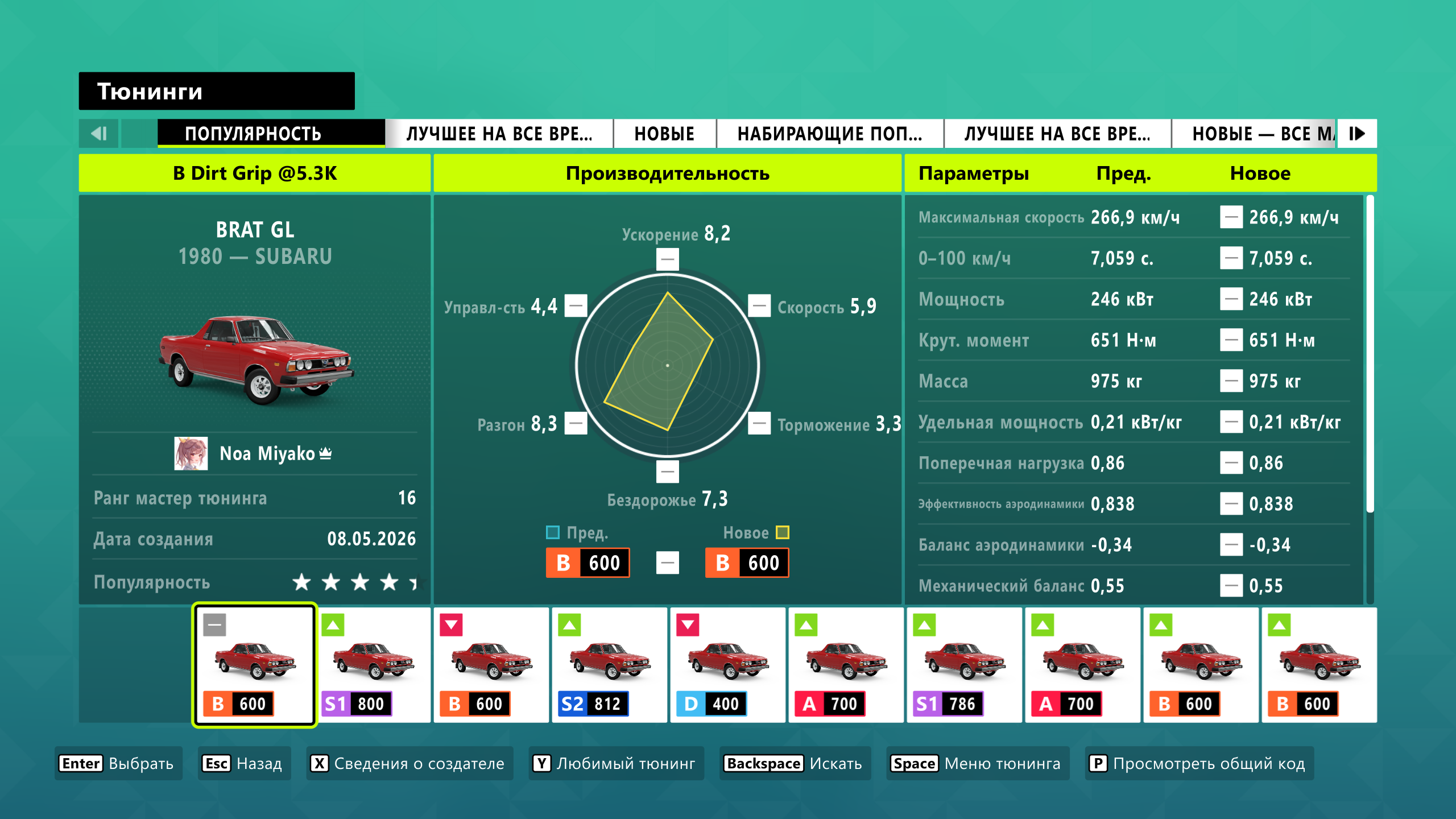Click the grey dash on the highlighted B 600 card
This screenshot has width=1456, height=819.
point(214,625)
